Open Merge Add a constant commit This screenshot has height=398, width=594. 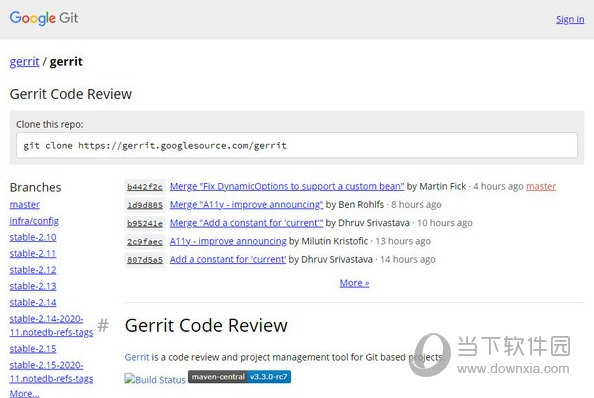(246, 223)
